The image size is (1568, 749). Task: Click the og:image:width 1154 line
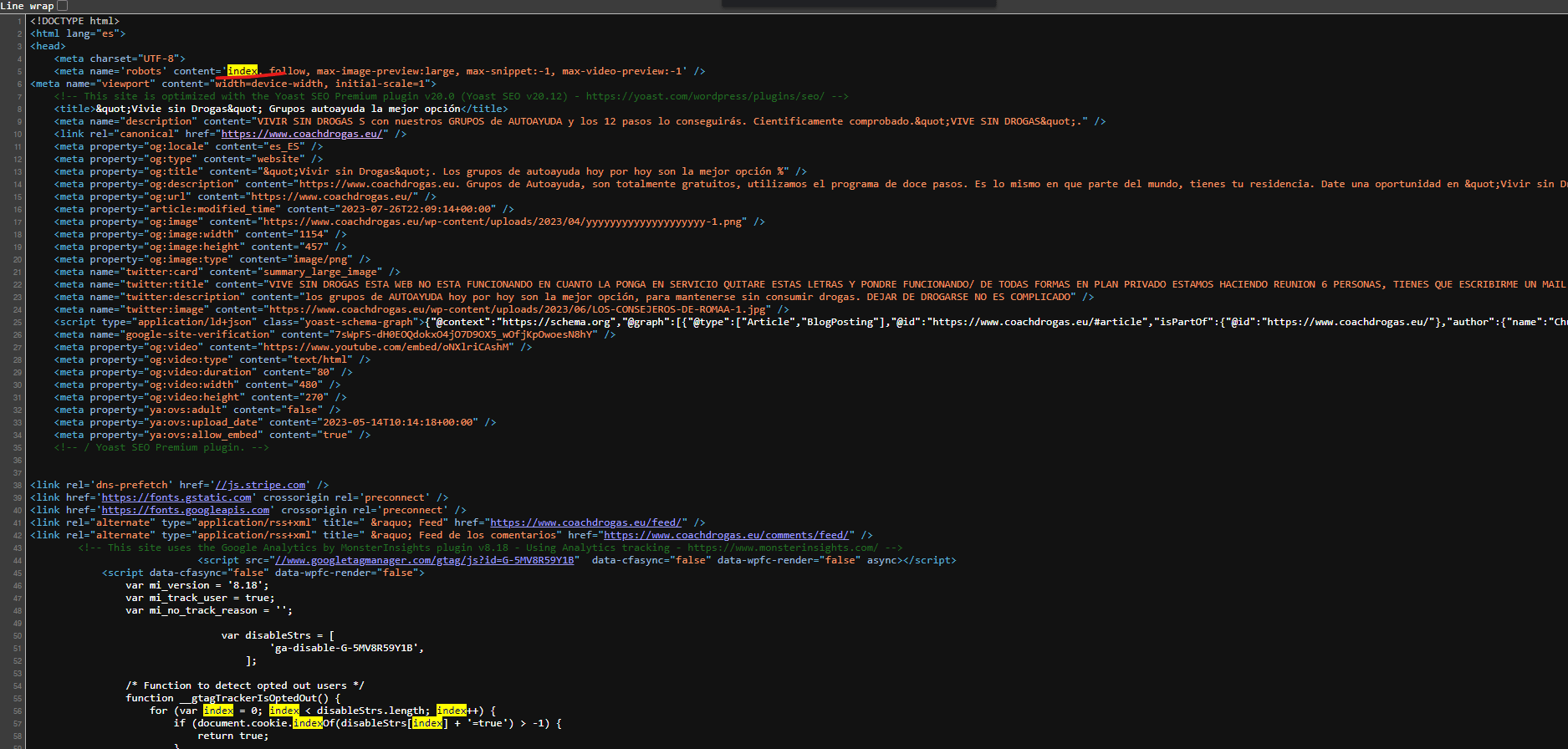201,234
